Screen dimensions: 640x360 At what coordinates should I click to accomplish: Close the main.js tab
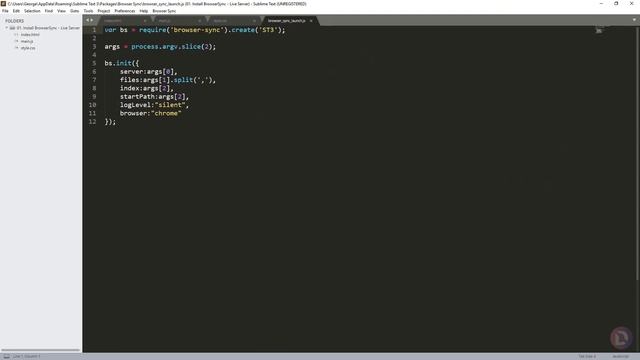200,20
